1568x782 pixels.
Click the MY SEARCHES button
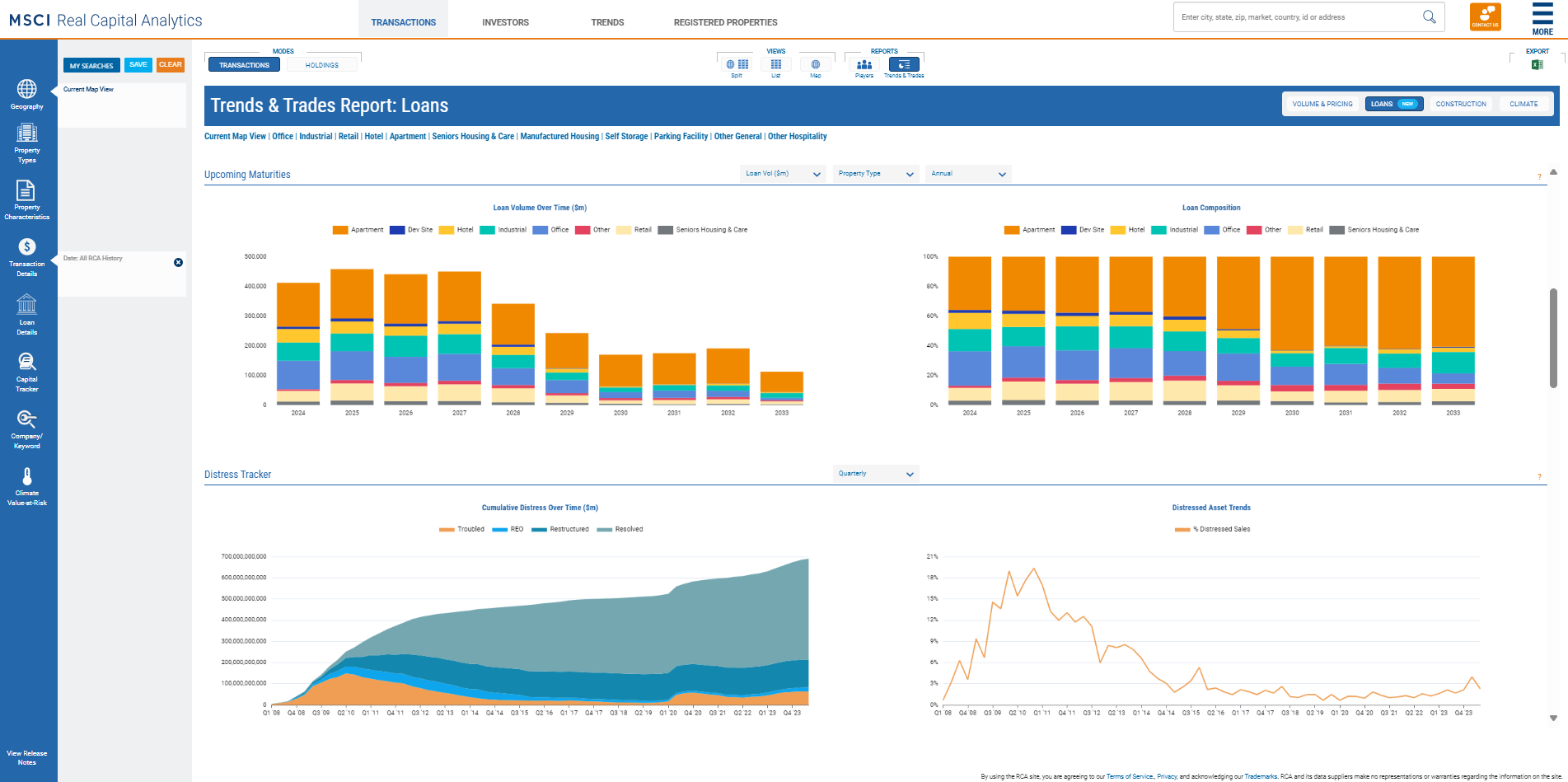tap(91, 64)
